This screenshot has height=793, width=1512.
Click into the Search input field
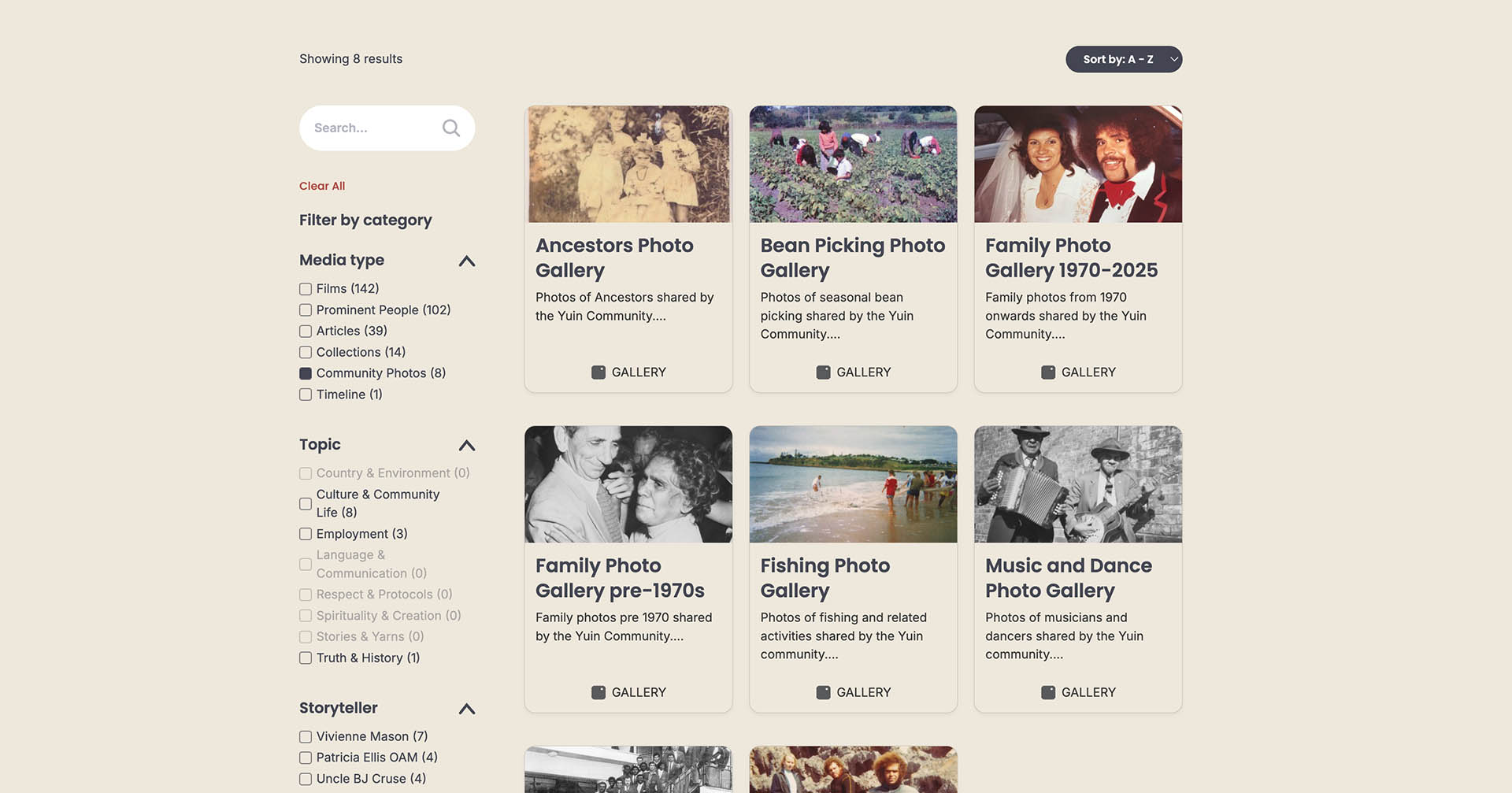370,128
